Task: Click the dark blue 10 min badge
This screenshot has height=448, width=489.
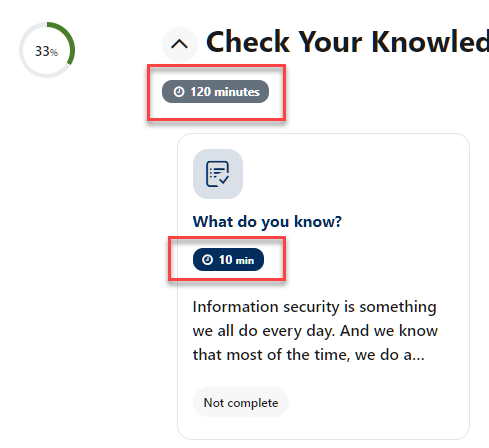Action: [x=228, y=259]
